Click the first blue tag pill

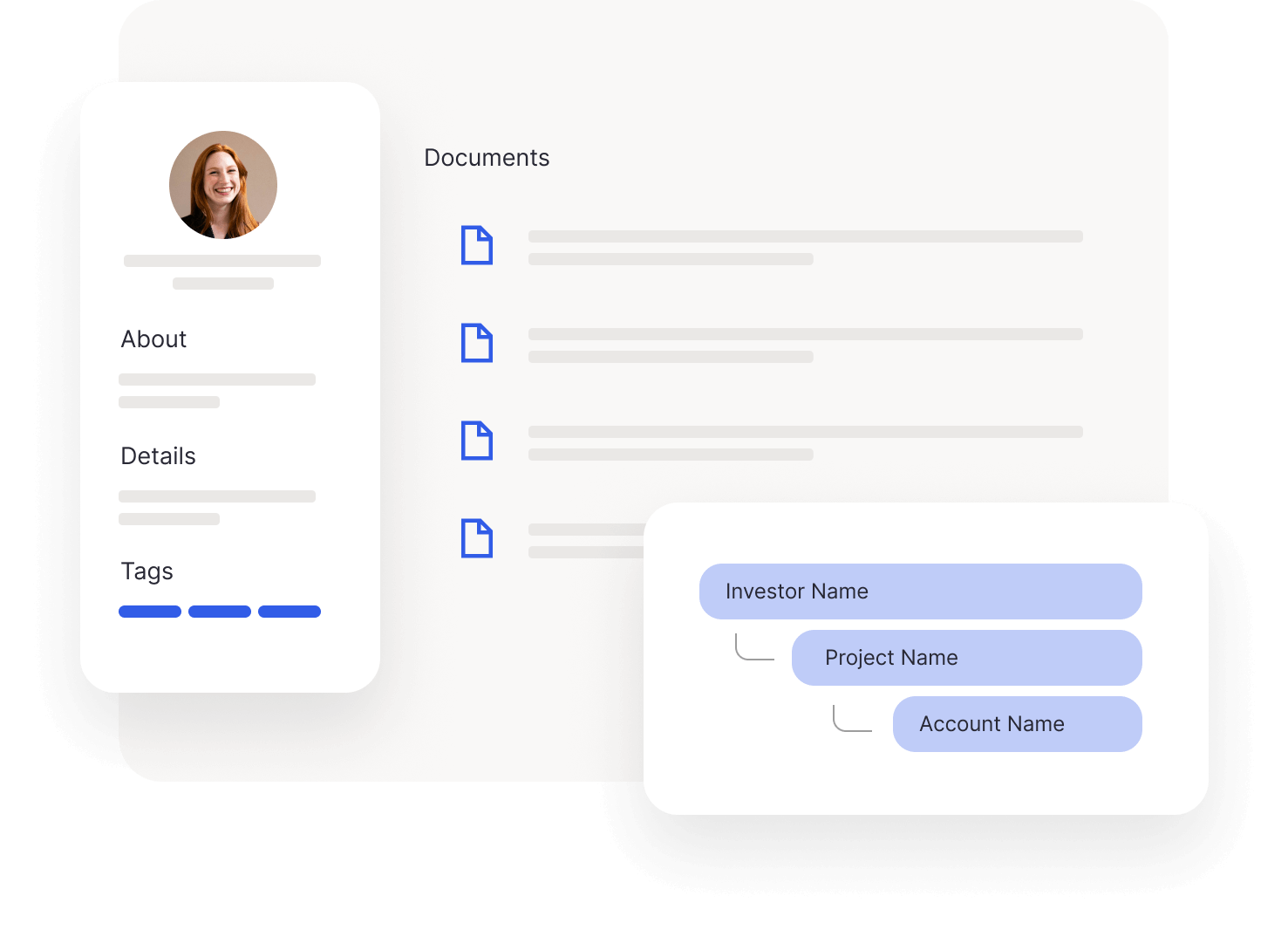click(150, 612)
